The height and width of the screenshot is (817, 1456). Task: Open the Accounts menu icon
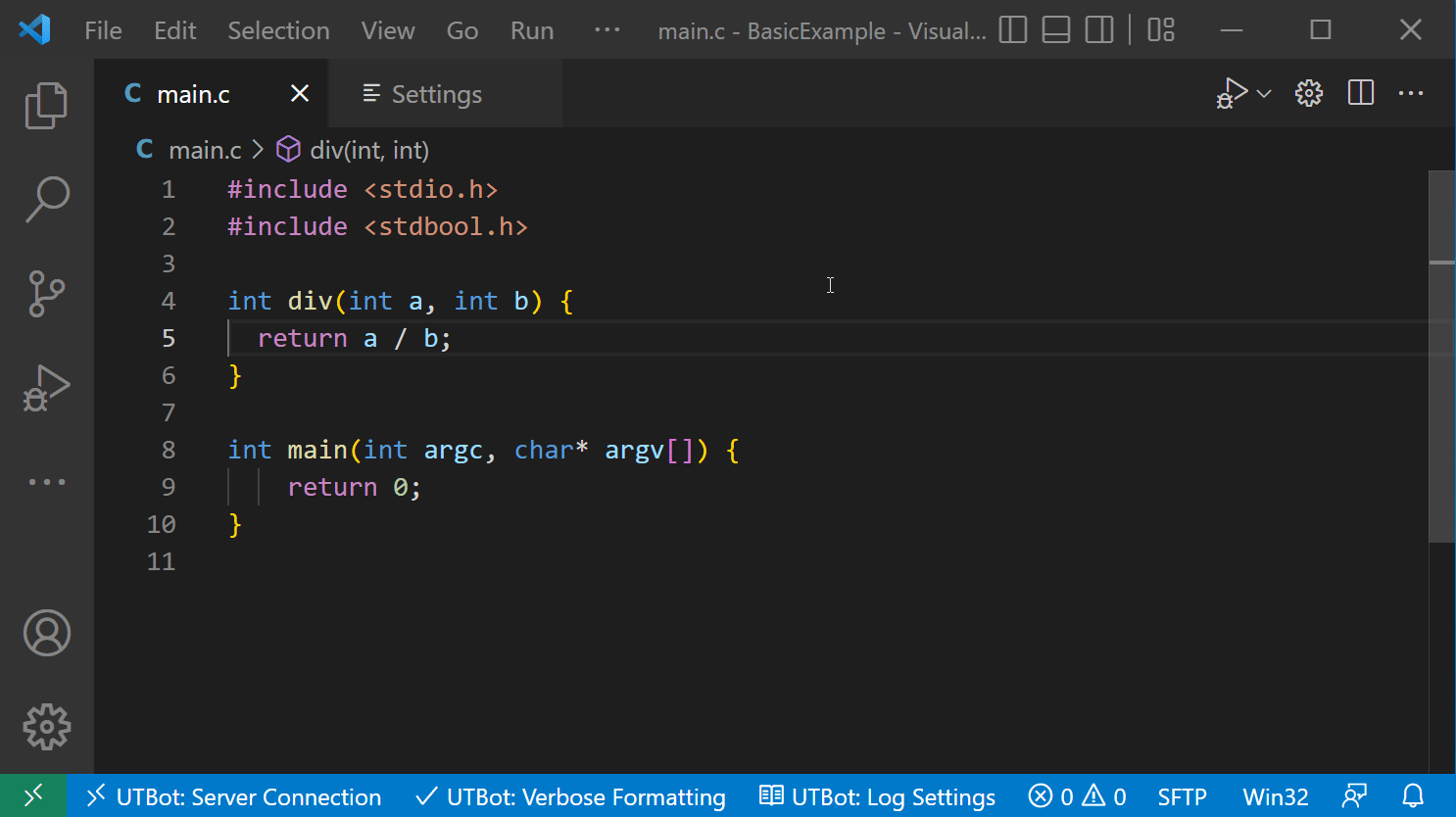click(46, 633)
